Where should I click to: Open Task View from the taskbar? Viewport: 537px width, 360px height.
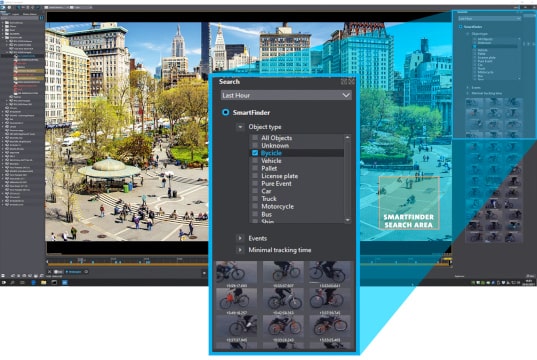22,283
